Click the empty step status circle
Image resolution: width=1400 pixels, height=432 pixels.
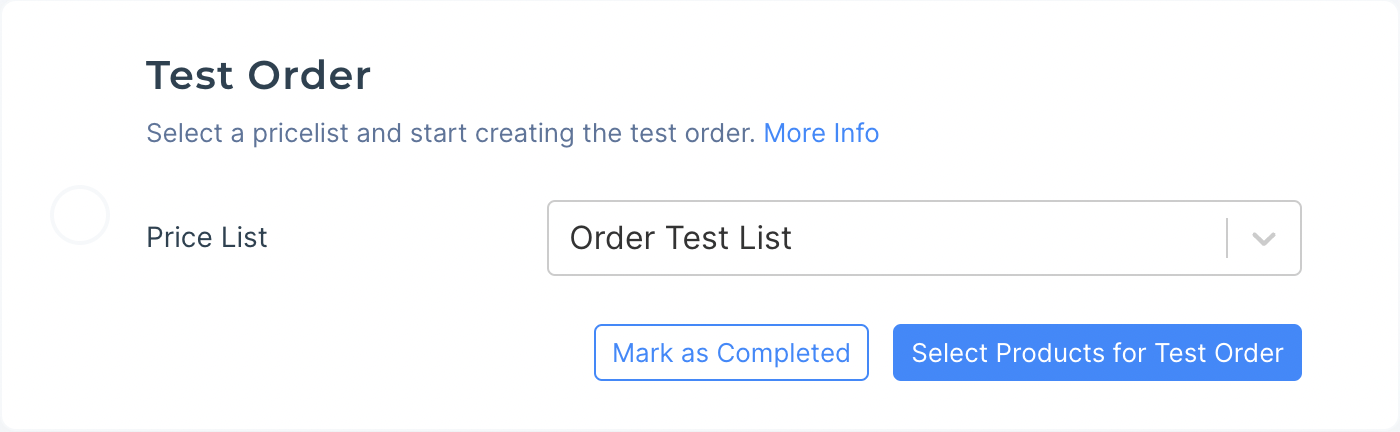80,215
